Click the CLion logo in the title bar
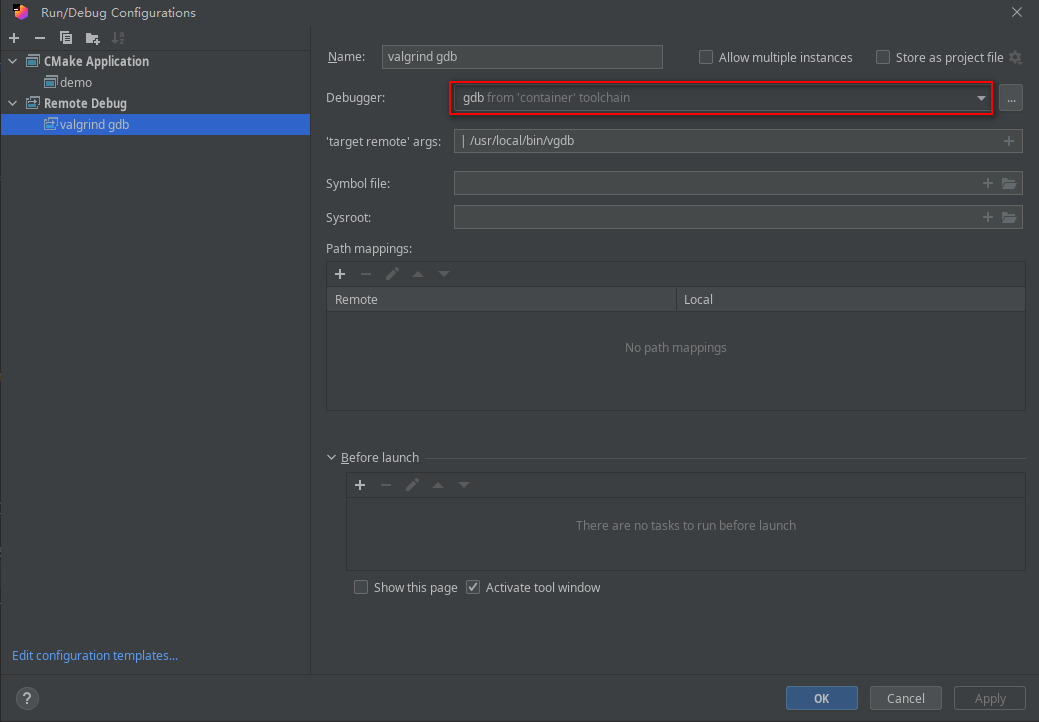The height and width of the screenshot is (722, 1039). (x=21, y=12)
